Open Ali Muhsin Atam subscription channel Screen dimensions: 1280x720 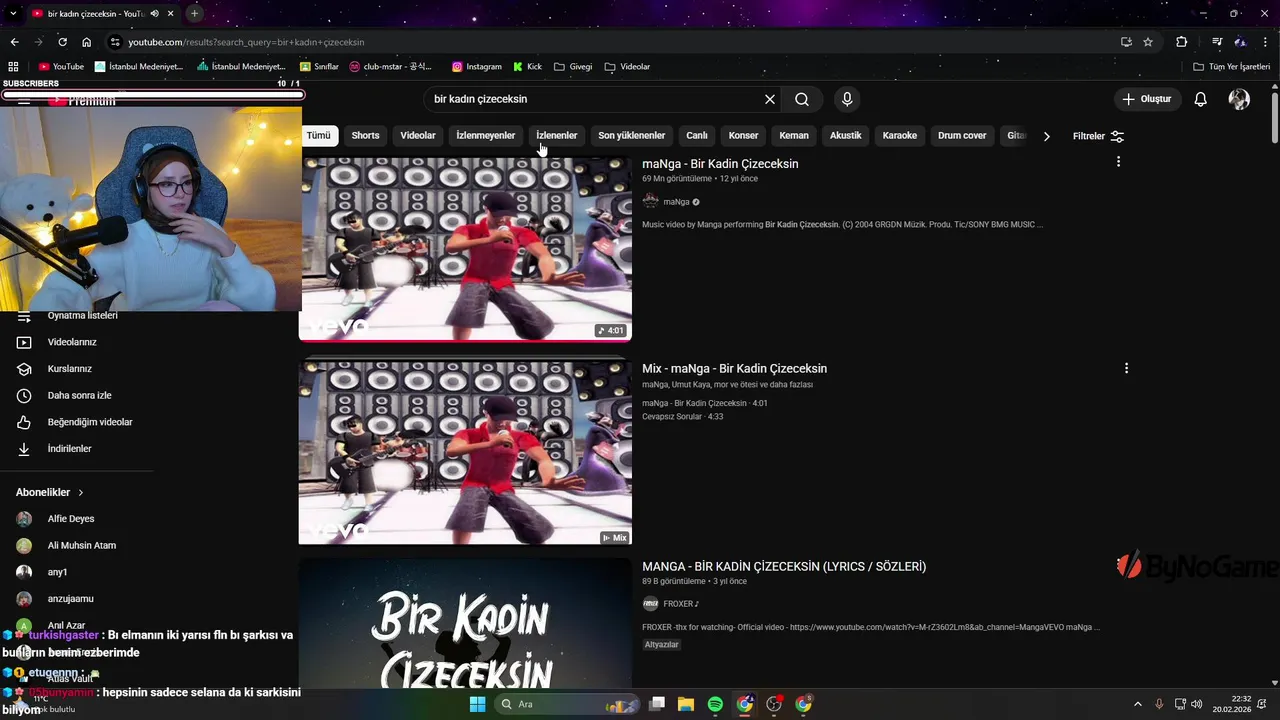(x=81, y=546)
